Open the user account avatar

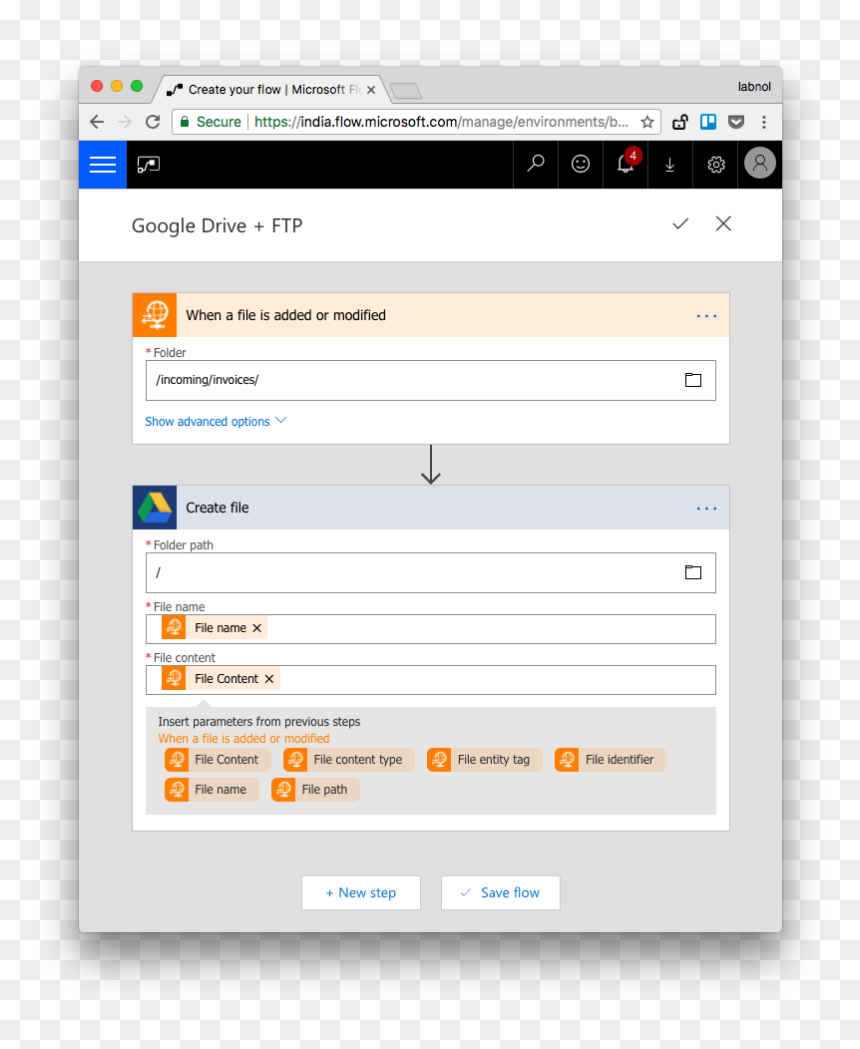tap(760, 163)
